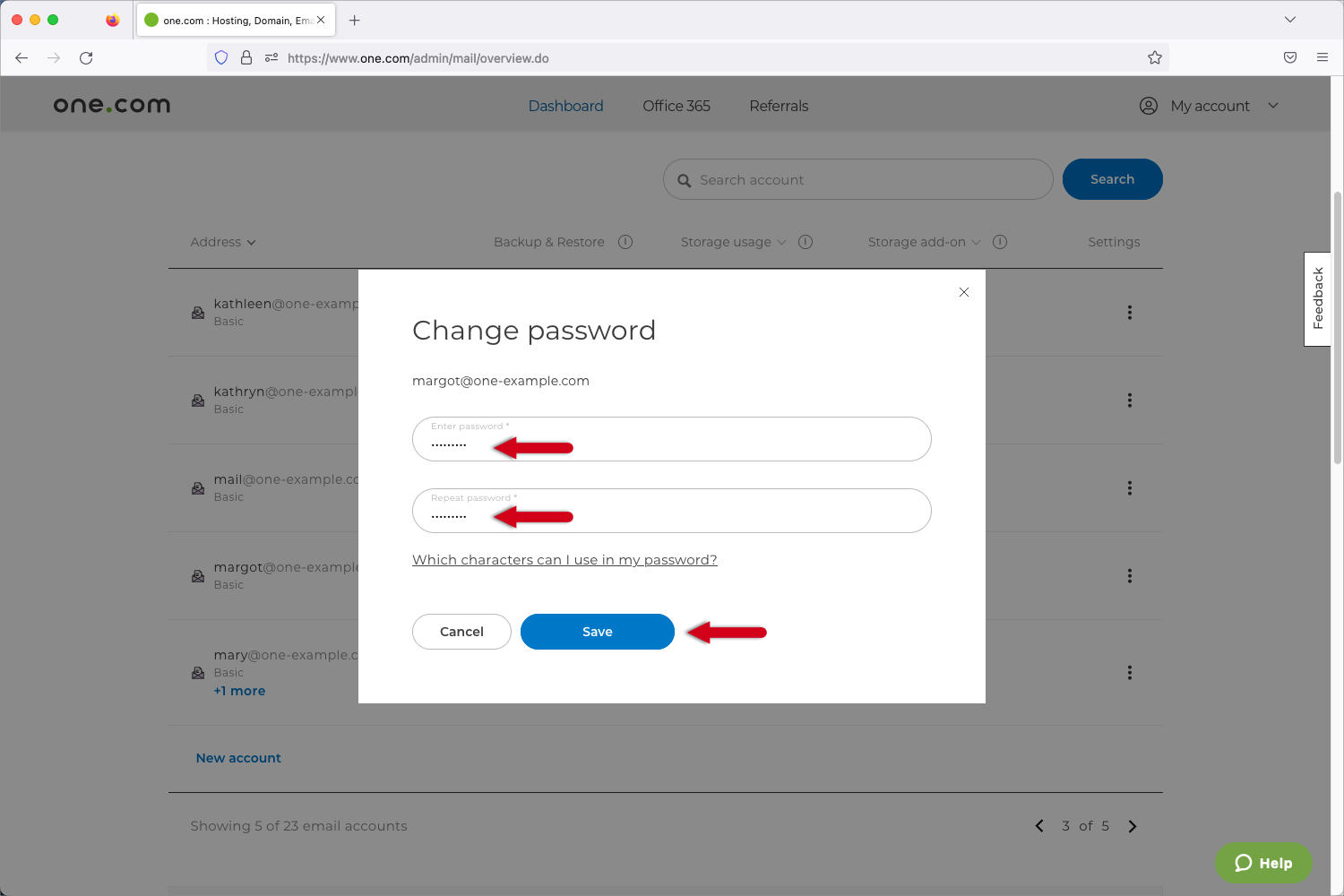
Task: Expand the Address column sort dropdown
Action: point(252,242)
